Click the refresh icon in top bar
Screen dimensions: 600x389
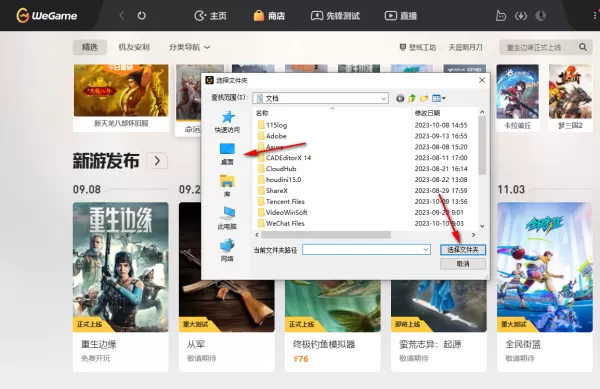[142, 16]
